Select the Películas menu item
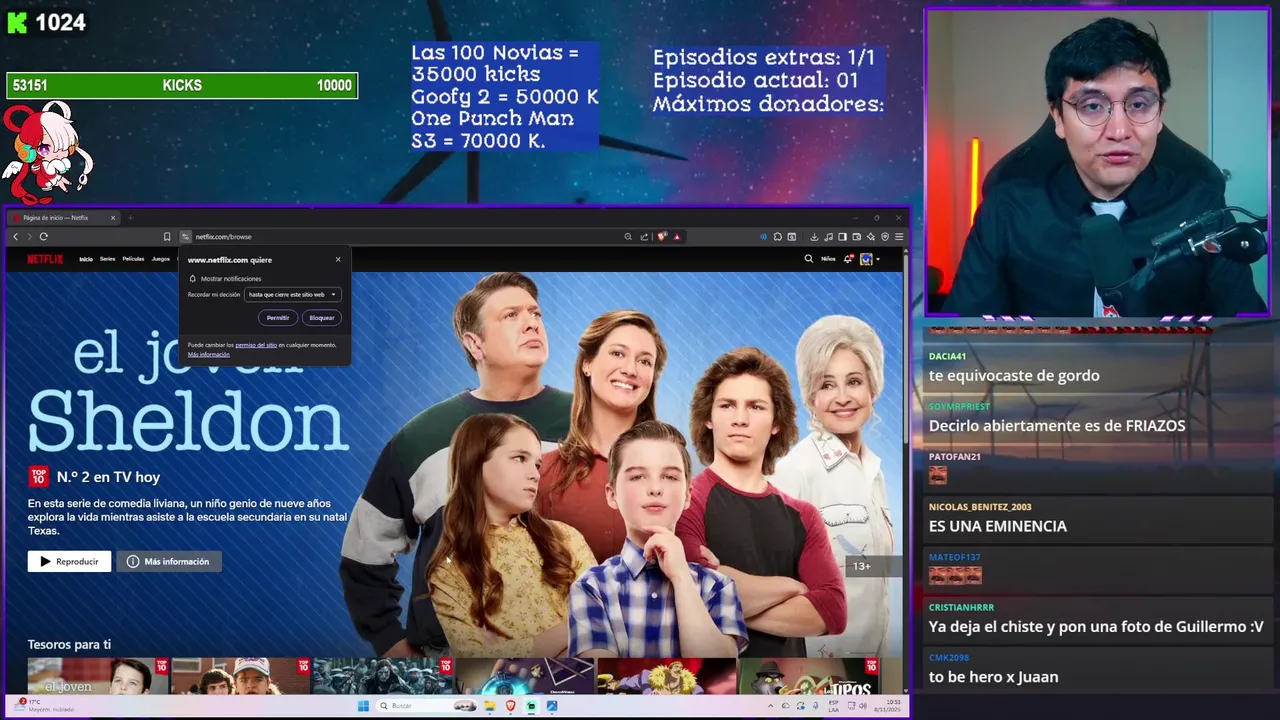Screen dimensions: 1280x720 click(133, 259)
